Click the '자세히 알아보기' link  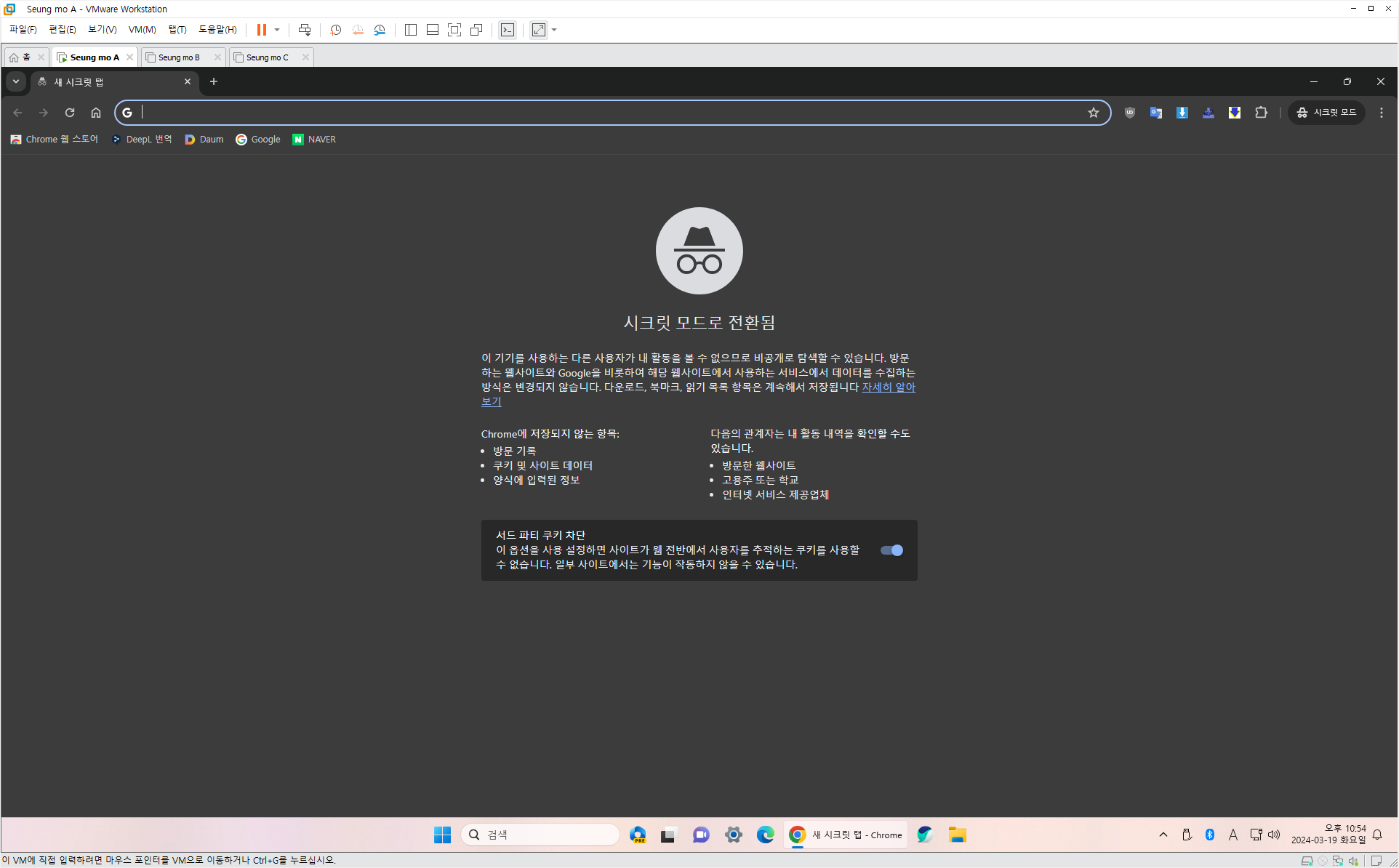888,387
